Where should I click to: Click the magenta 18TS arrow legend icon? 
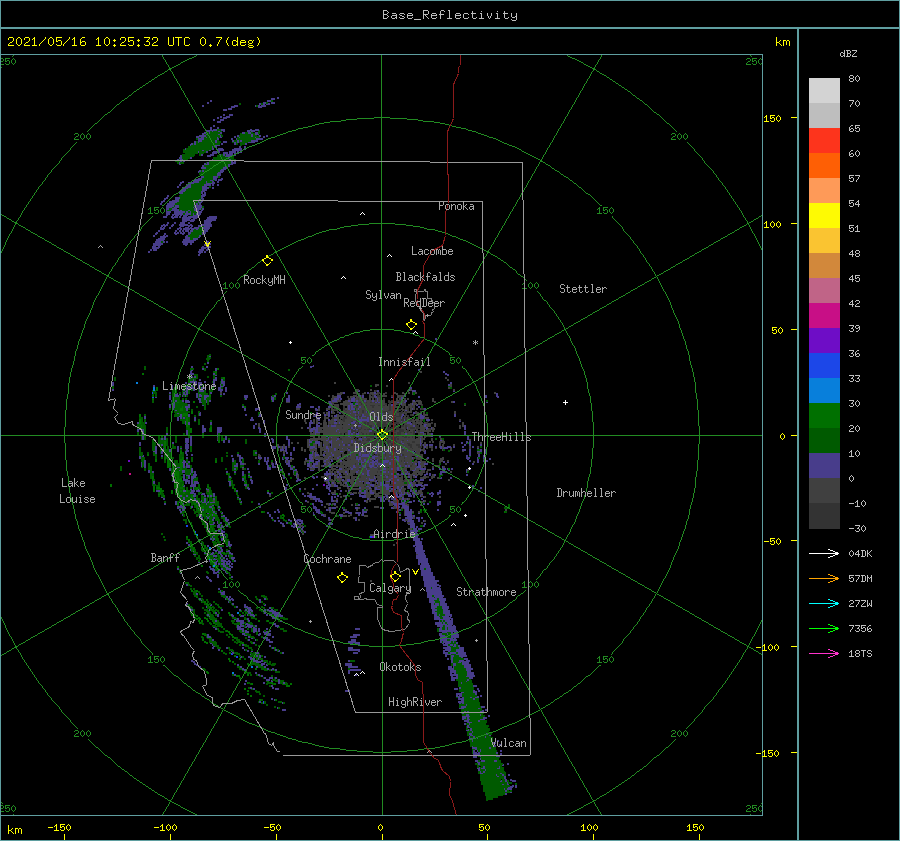(824, 653)
